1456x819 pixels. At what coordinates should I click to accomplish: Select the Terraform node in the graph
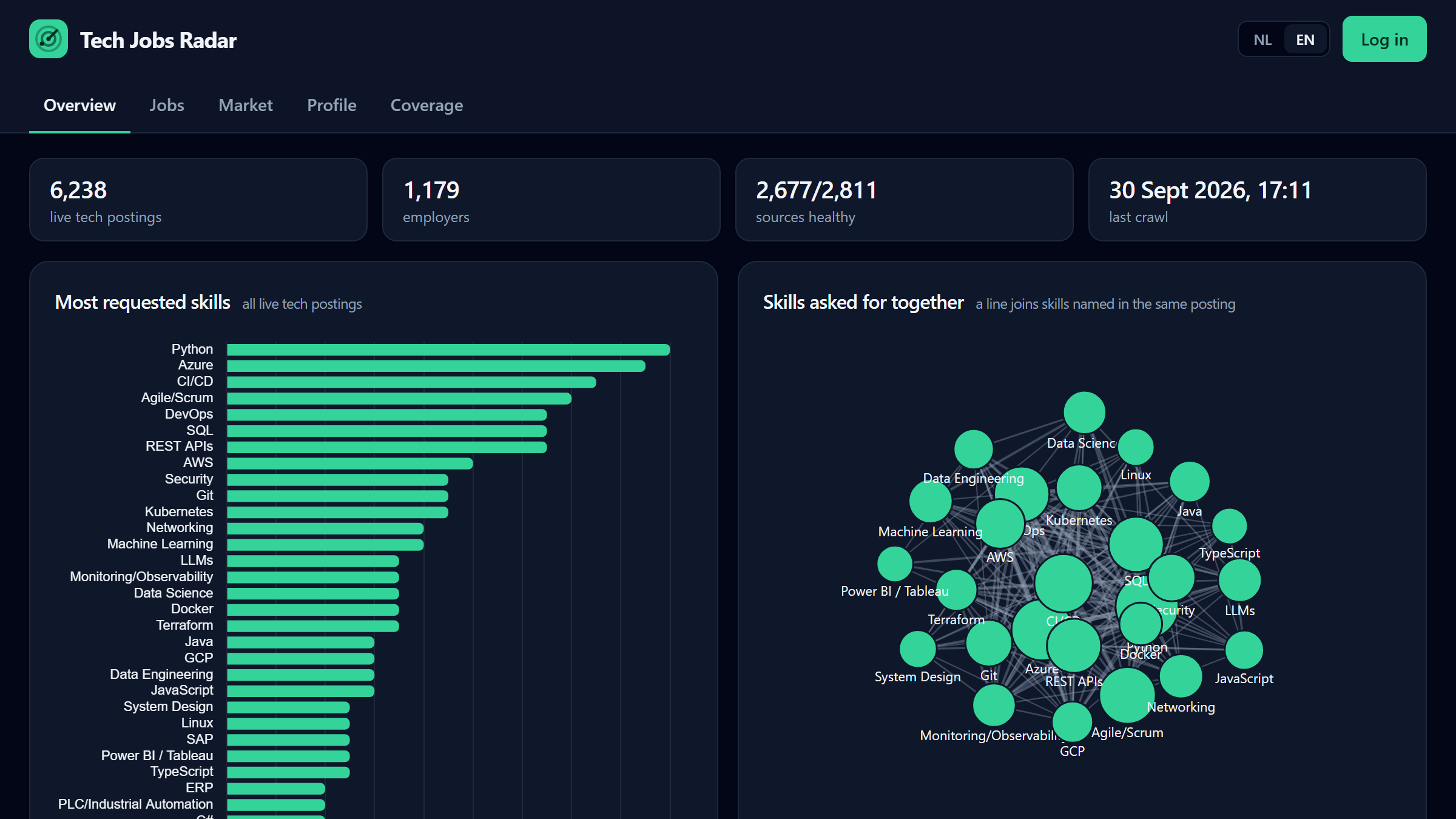point(956,590)
